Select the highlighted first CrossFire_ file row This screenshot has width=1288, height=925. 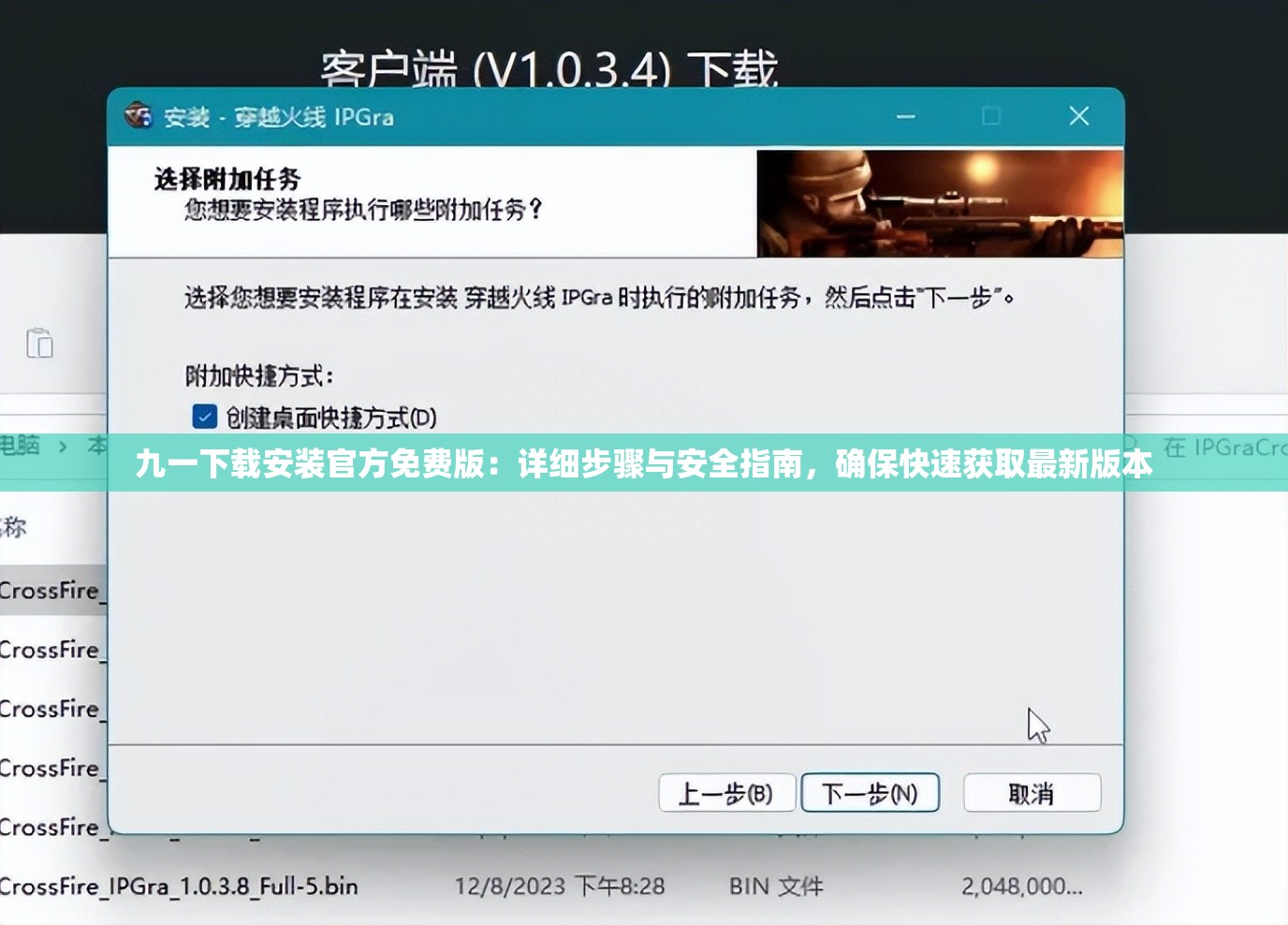click(x=53, y=591)
